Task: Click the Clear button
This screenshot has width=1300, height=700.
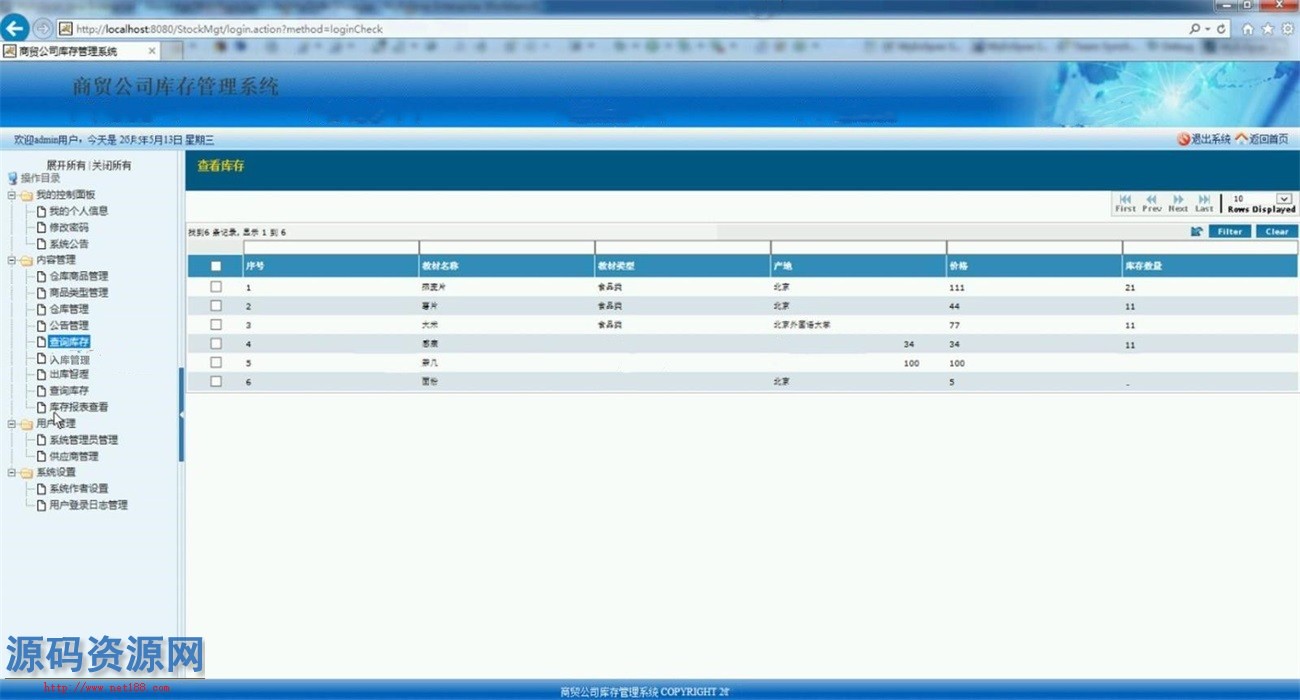Action: (x=1277, y=231)
